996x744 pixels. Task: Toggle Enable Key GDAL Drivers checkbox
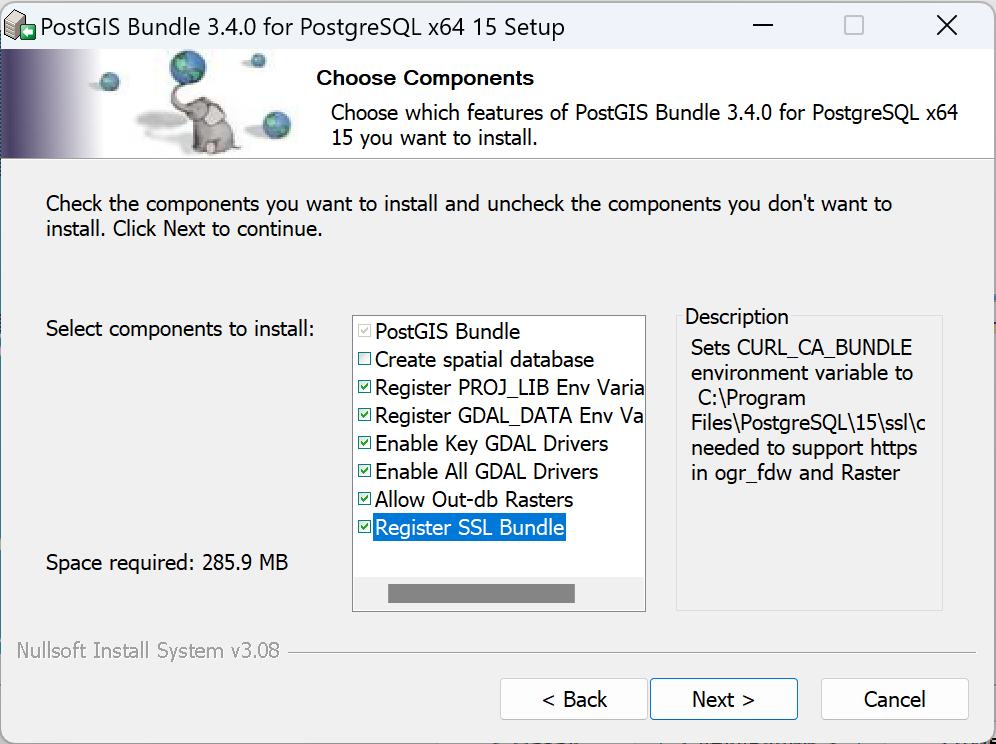365,443
